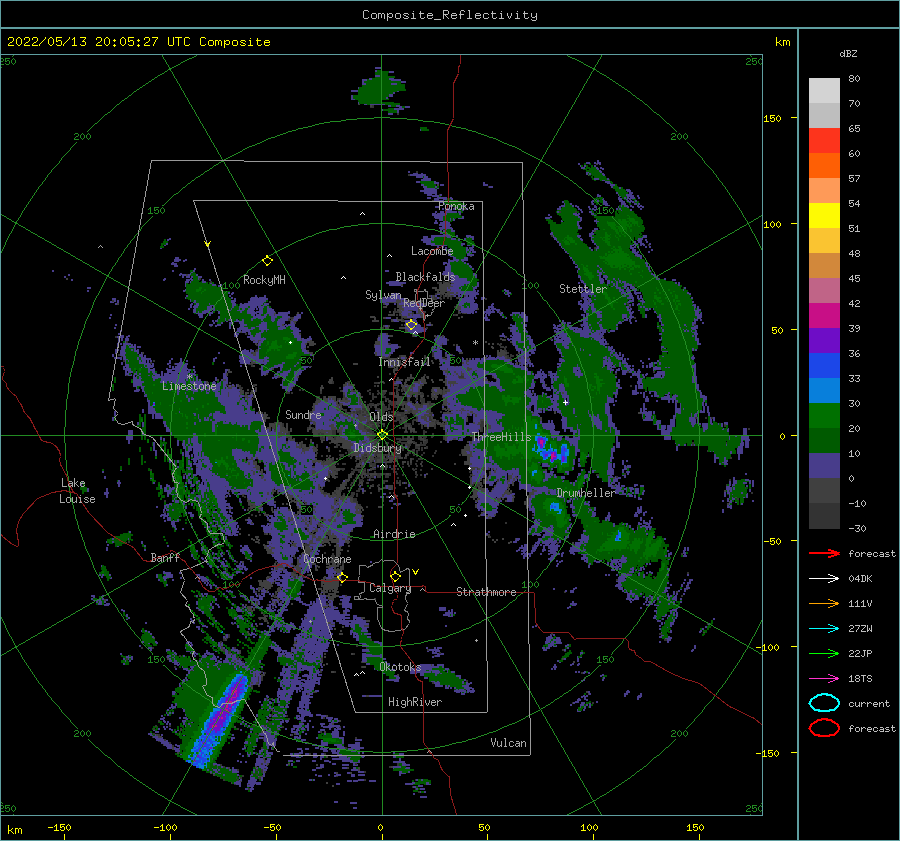
Task: Click the Sylvan label on map
Action: click(x=383, y=295)
